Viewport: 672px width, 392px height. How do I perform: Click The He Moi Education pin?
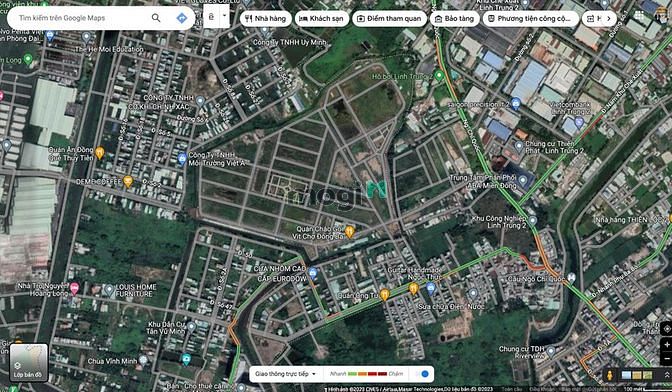pyautogui.click(x=87, y=37)
